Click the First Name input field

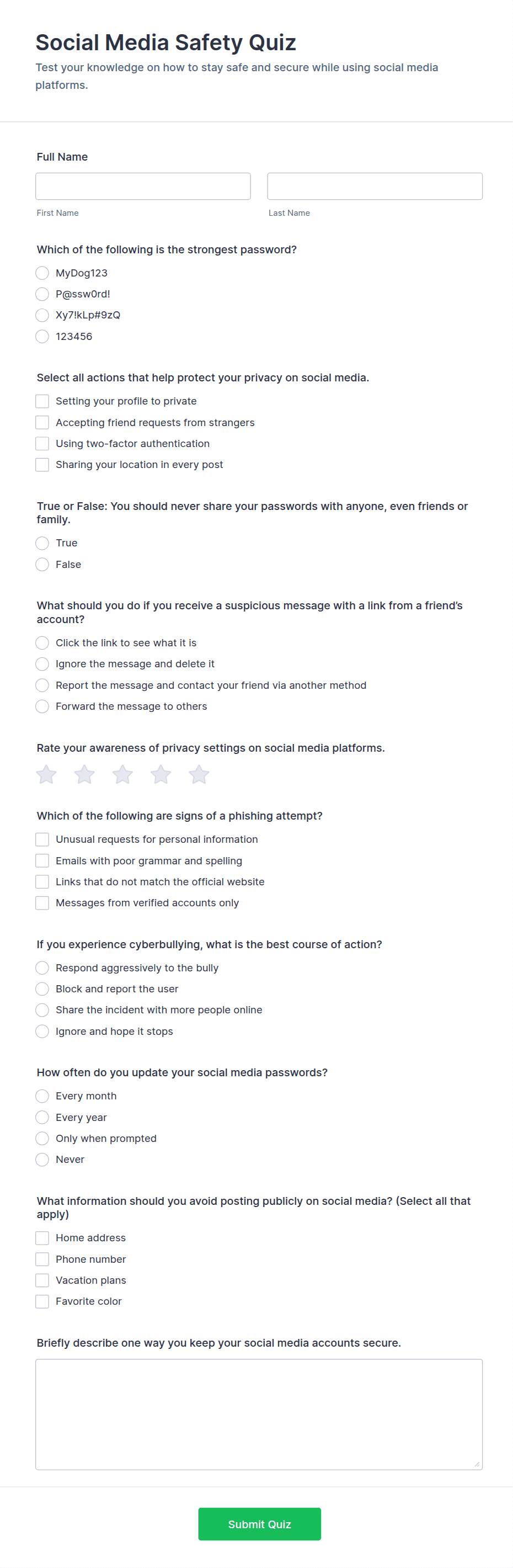point(143,186)
